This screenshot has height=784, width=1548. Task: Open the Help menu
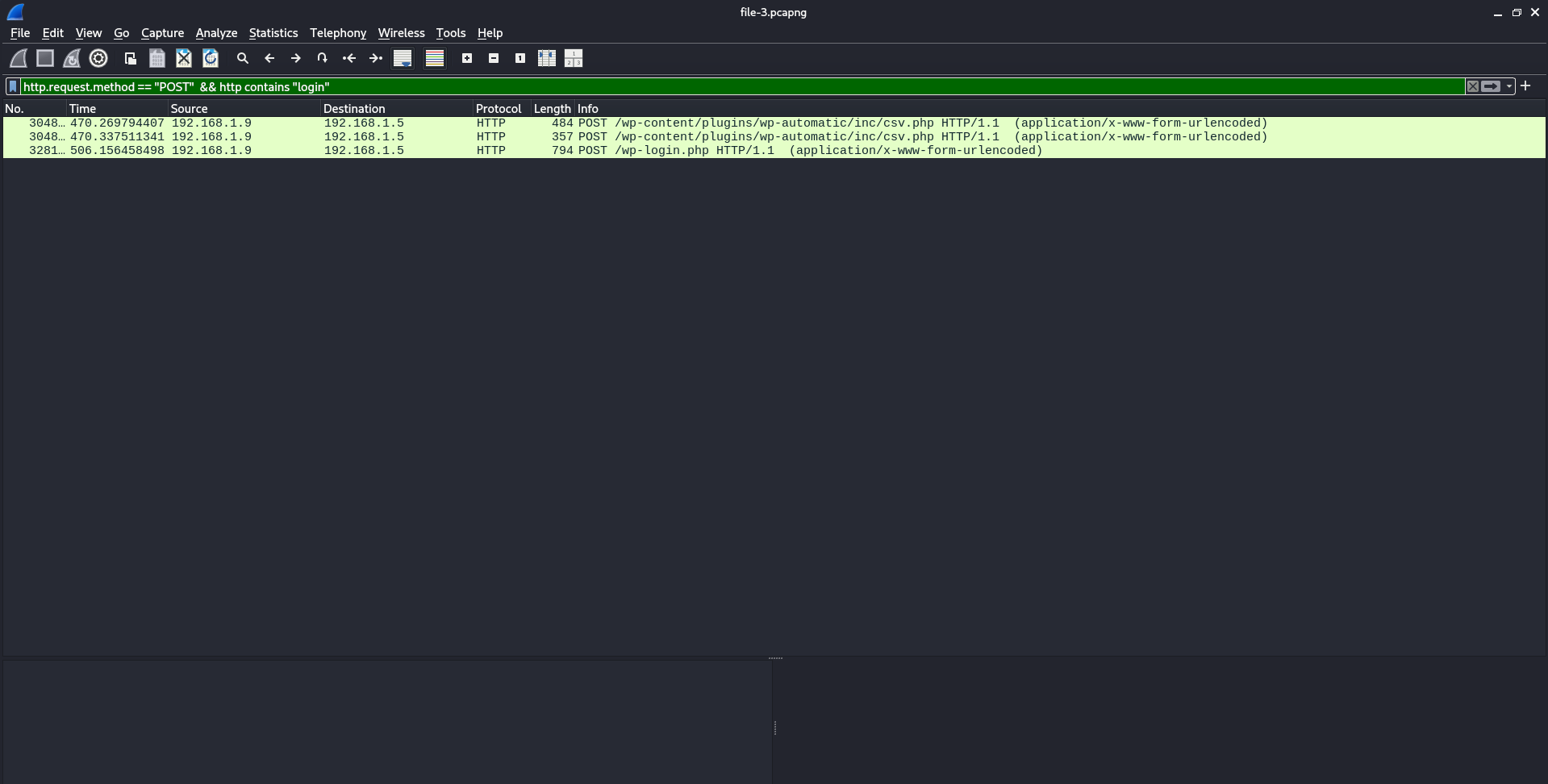point(490,33)
